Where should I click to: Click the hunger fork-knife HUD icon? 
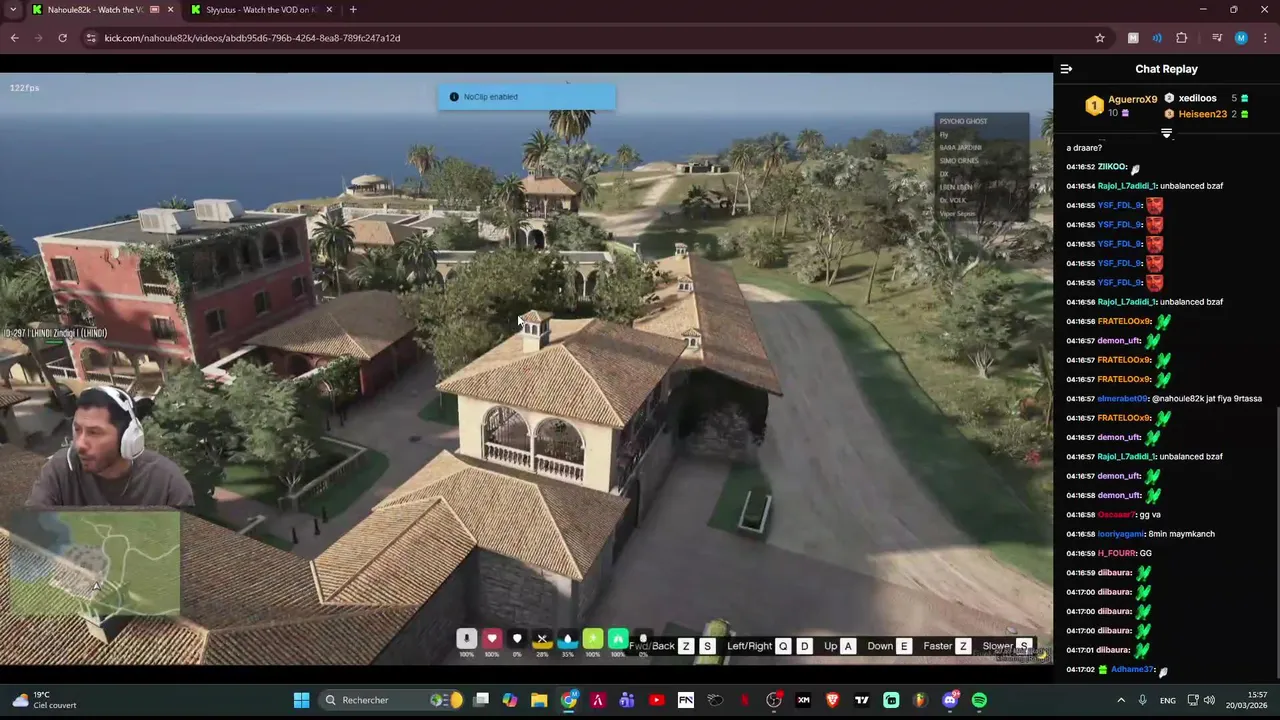[x=542, y=639]
